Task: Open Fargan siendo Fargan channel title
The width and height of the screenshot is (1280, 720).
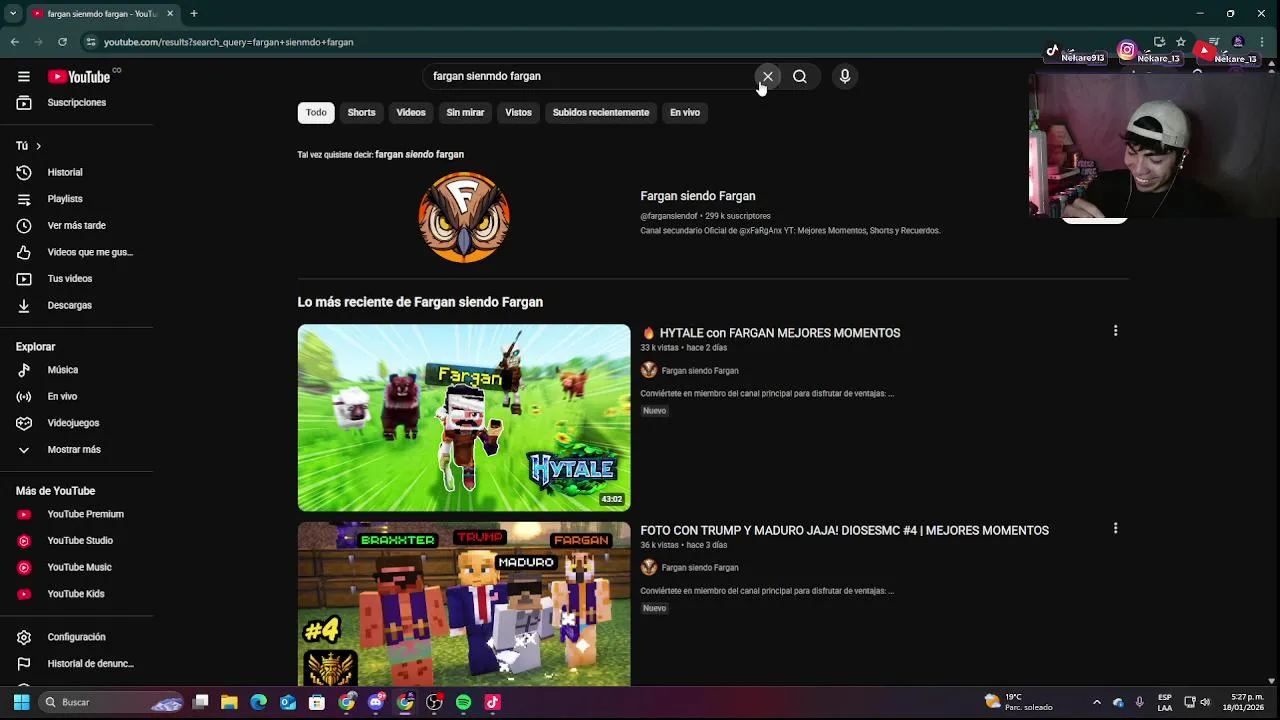Action: [698, 196]
